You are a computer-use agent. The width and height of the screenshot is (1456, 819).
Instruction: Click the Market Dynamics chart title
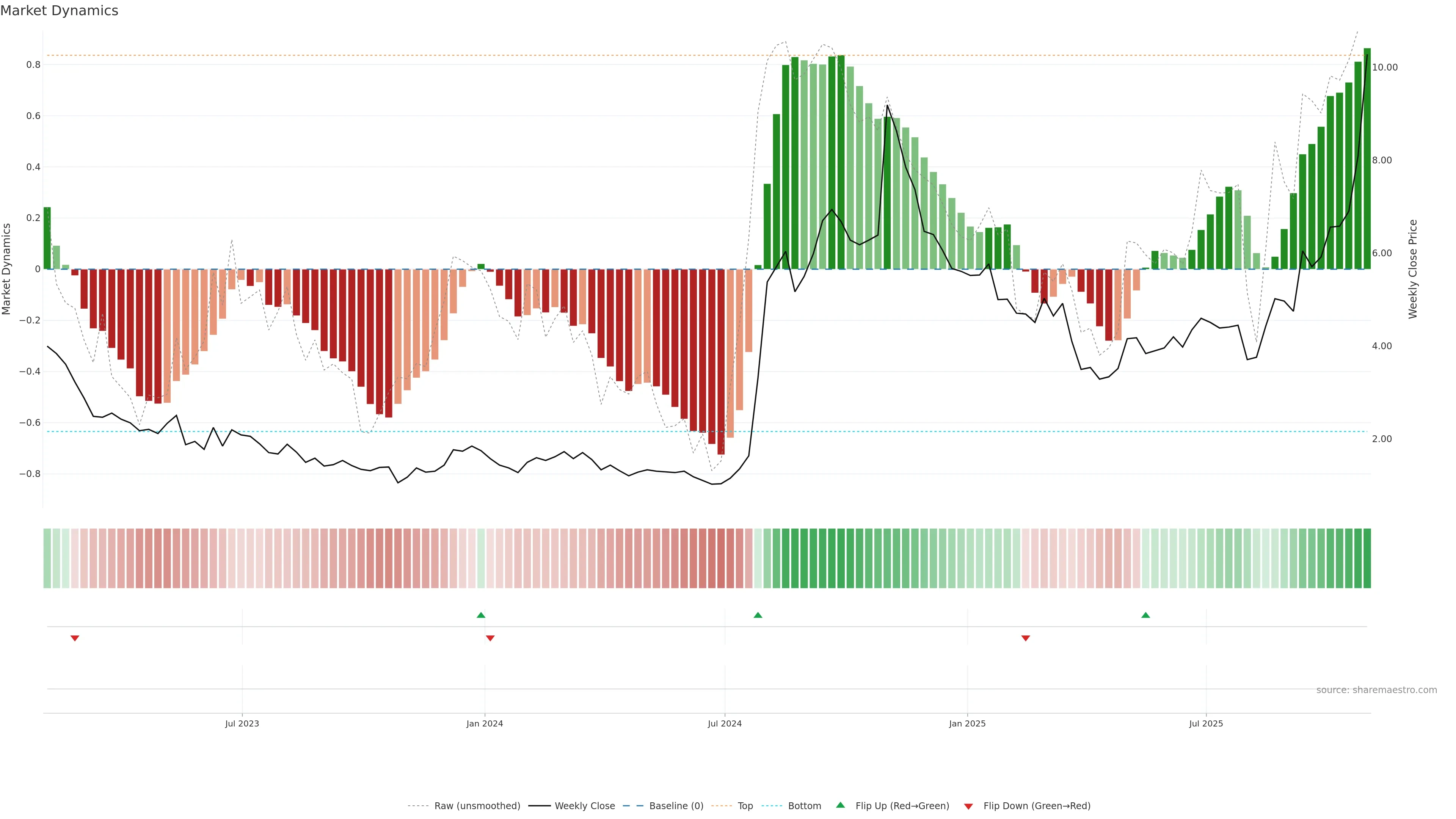60,11
